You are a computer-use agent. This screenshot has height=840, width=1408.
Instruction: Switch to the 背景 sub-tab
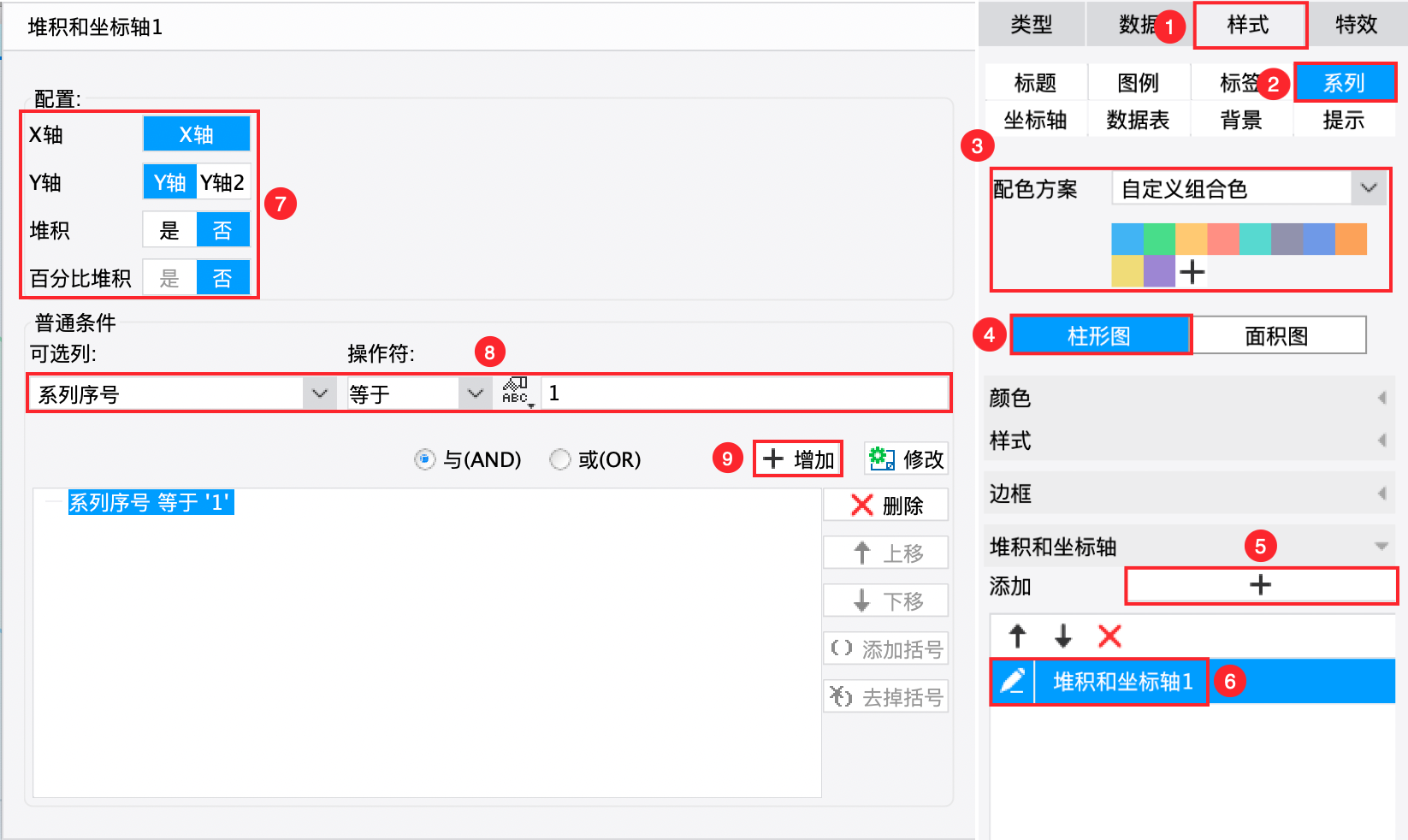coord(1241,120)
